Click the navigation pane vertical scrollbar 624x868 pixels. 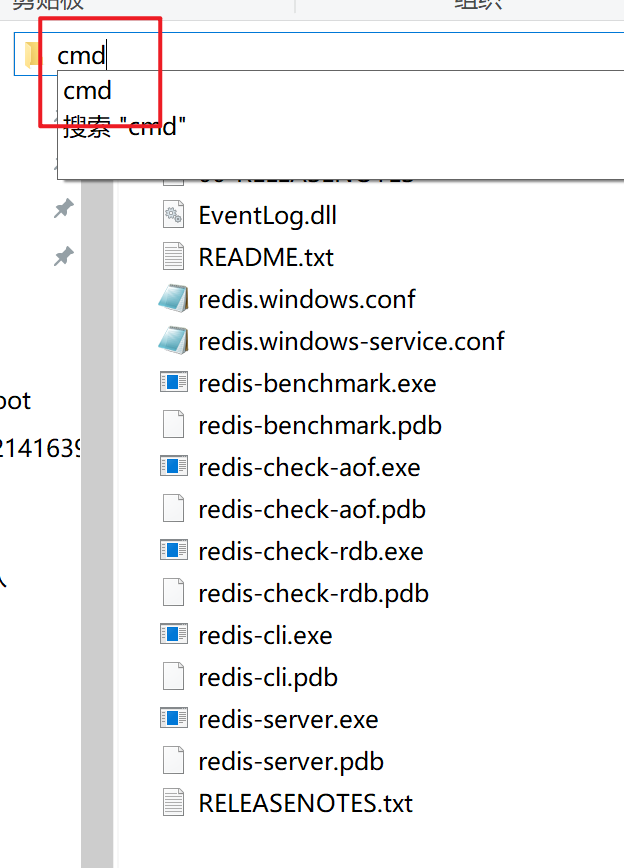97,523
